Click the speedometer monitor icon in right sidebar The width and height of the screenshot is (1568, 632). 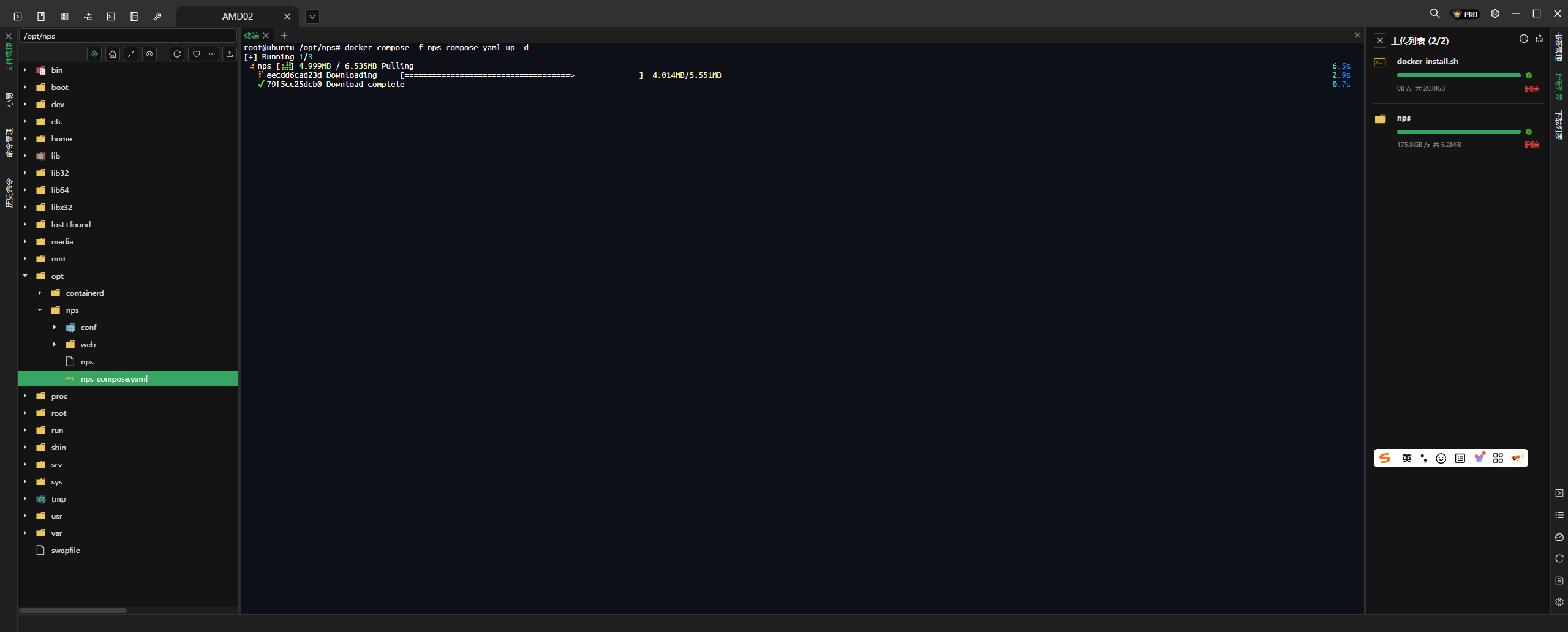pos(1559,537)
